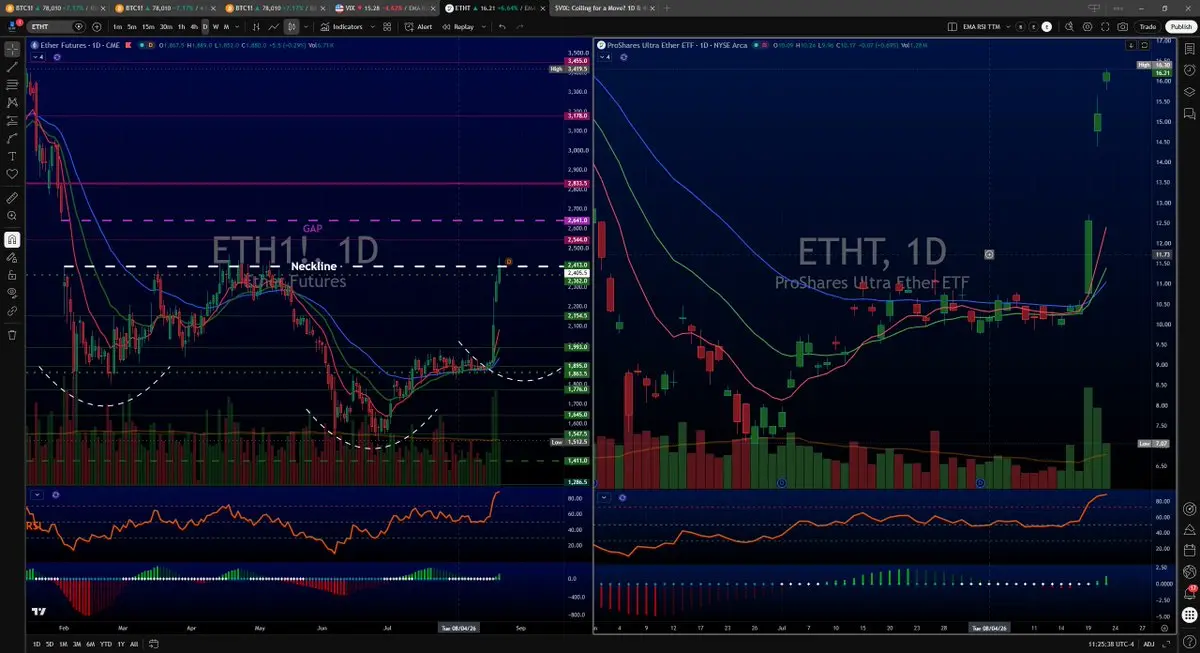Click the ETHT symbol search field
Image resolution: width=1200 pixels, height=653 pixels.
[x=56, y=26]
